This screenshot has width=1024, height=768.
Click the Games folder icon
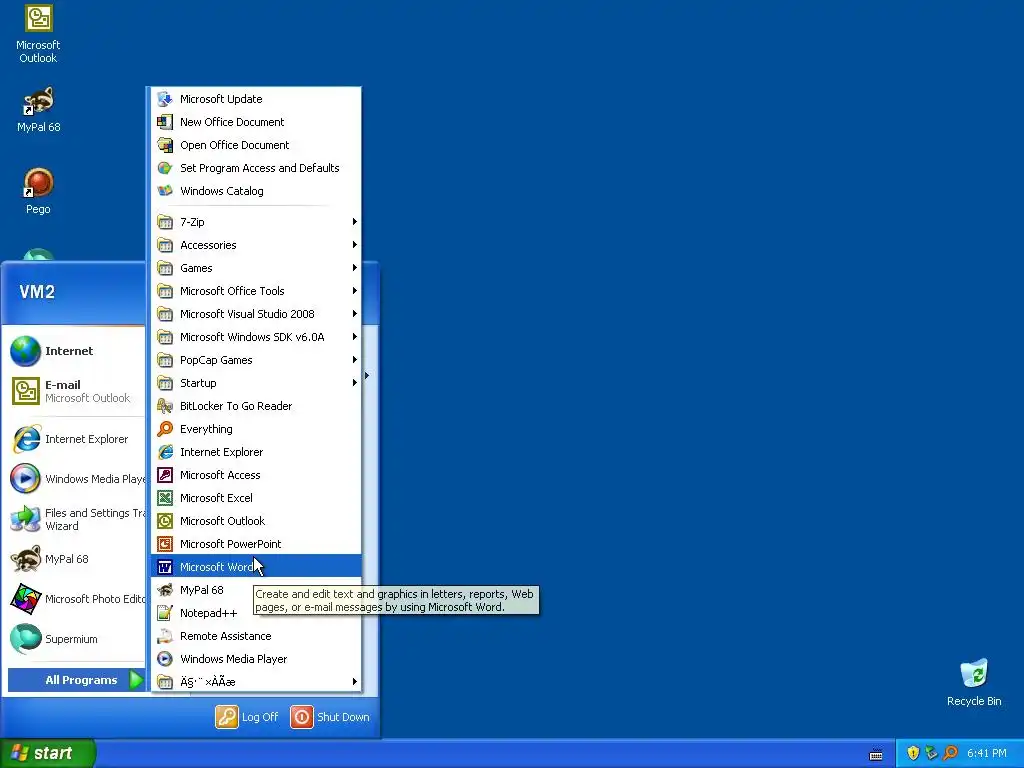pyautogui.click(x=165, y=268)
